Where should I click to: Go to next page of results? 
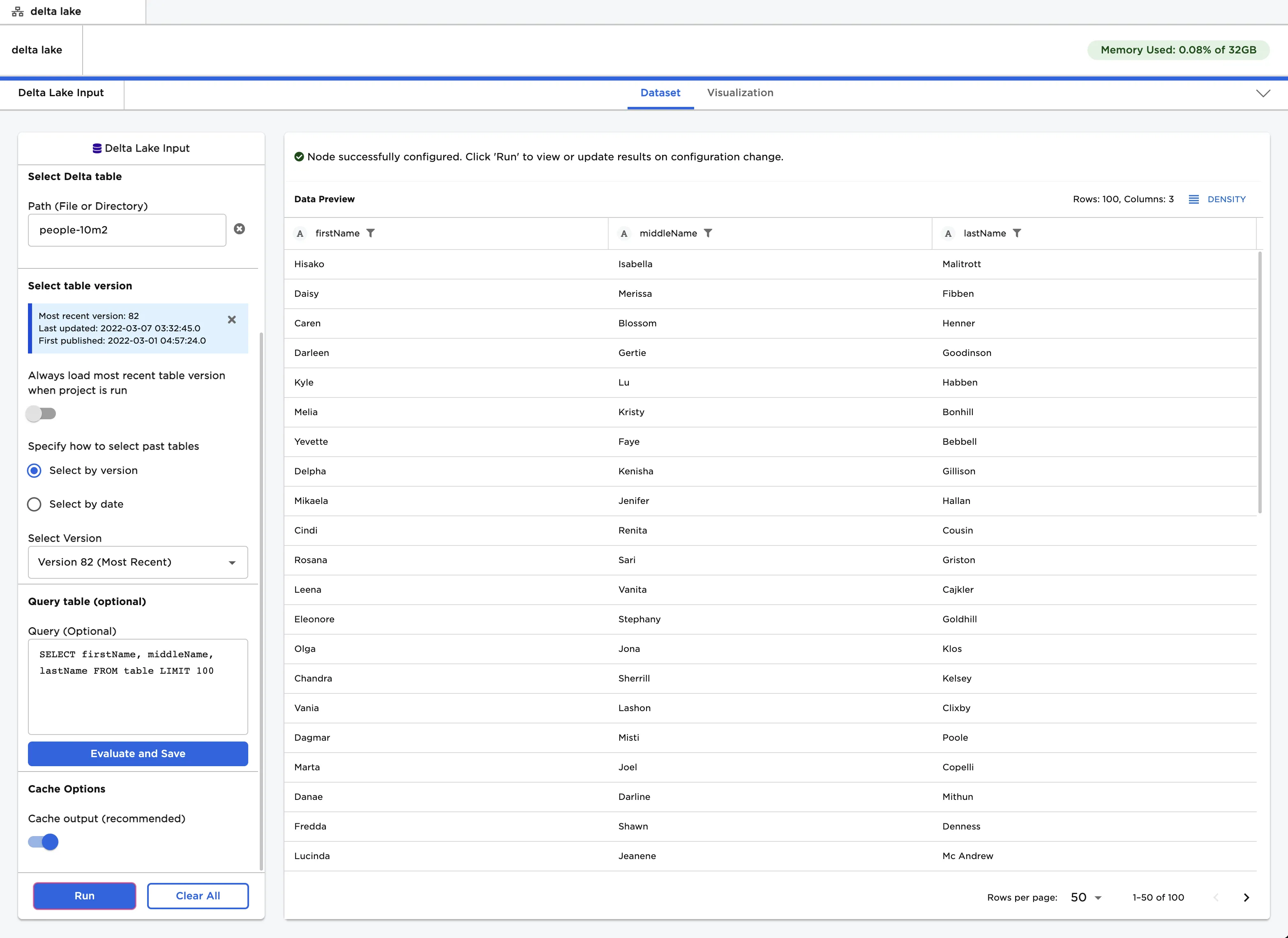click(x=1246, y=897)
